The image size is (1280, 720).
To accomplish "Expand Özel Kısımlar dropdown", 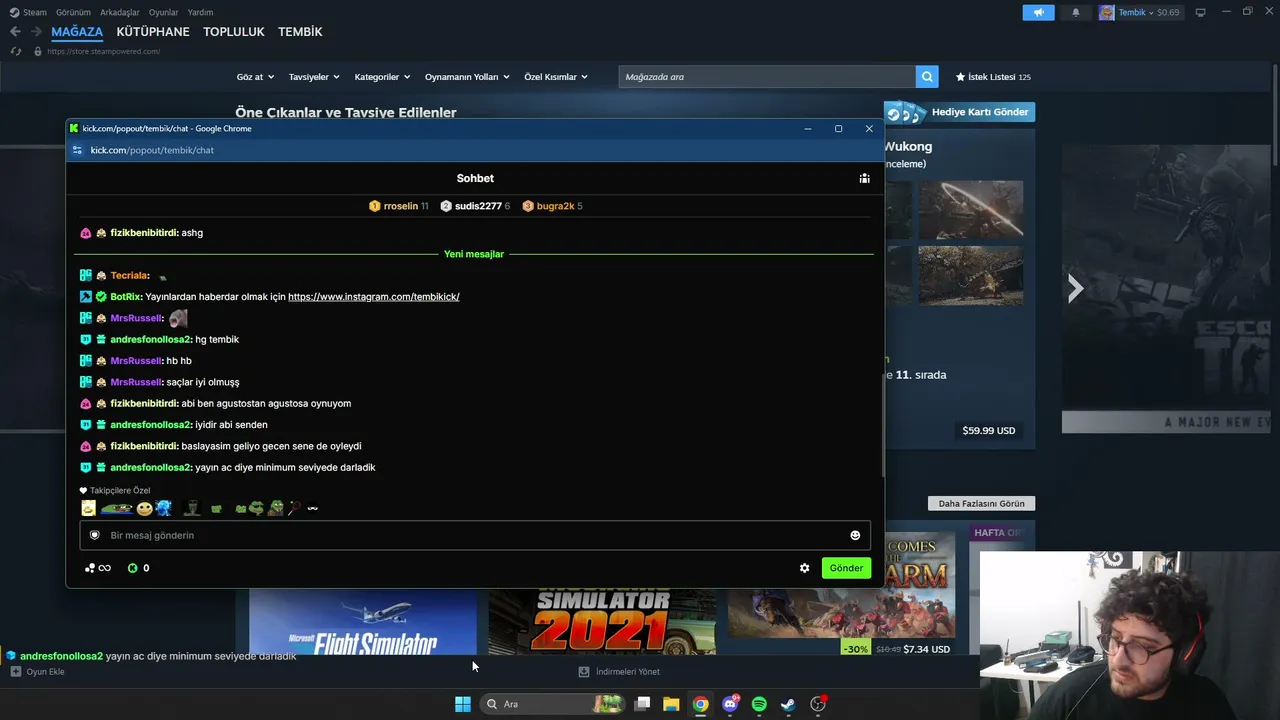I will pos(556,77).
